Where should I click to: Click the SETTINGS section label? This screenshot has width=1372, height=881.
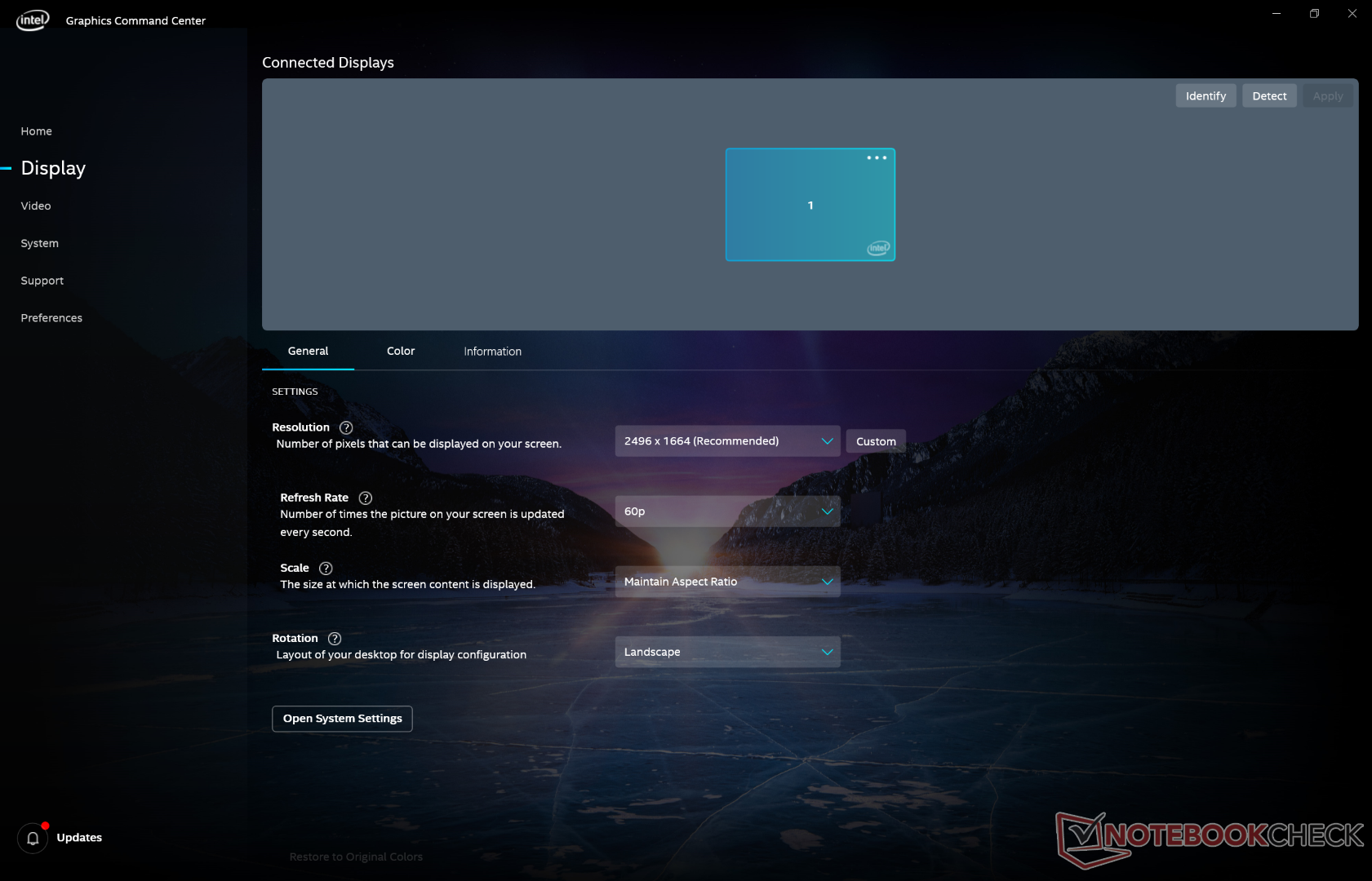[295, 392]
